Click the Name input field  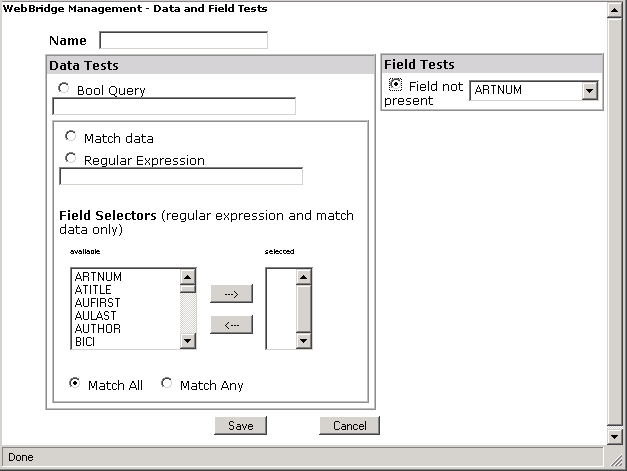coord(184,40)
